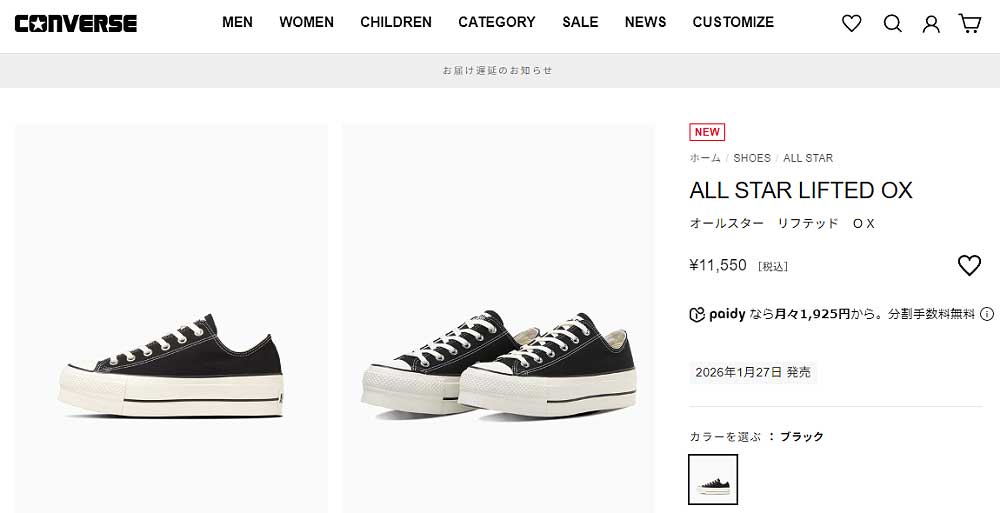1000x513 pixels.
Task: Click the Paidy info circle icon
Action: (987, 314)
